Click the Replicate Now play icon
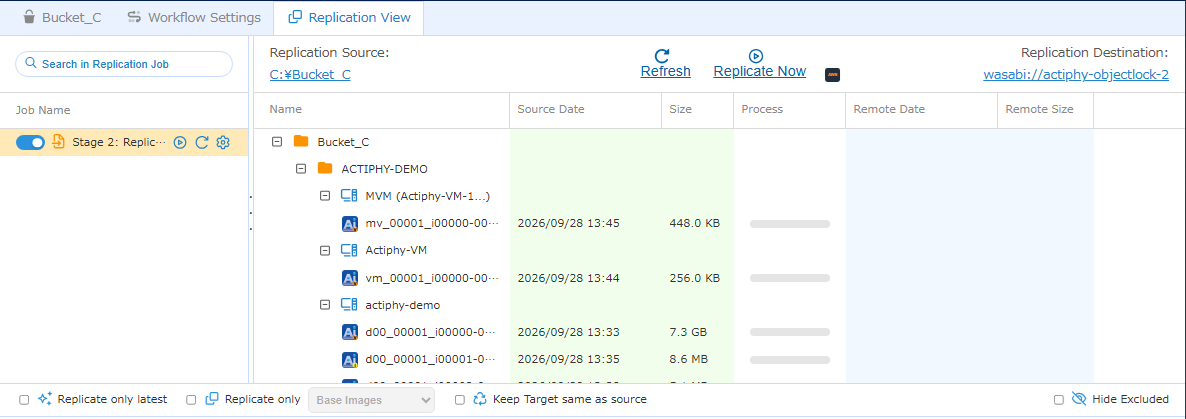1186x419 pixels. (756, 55)
